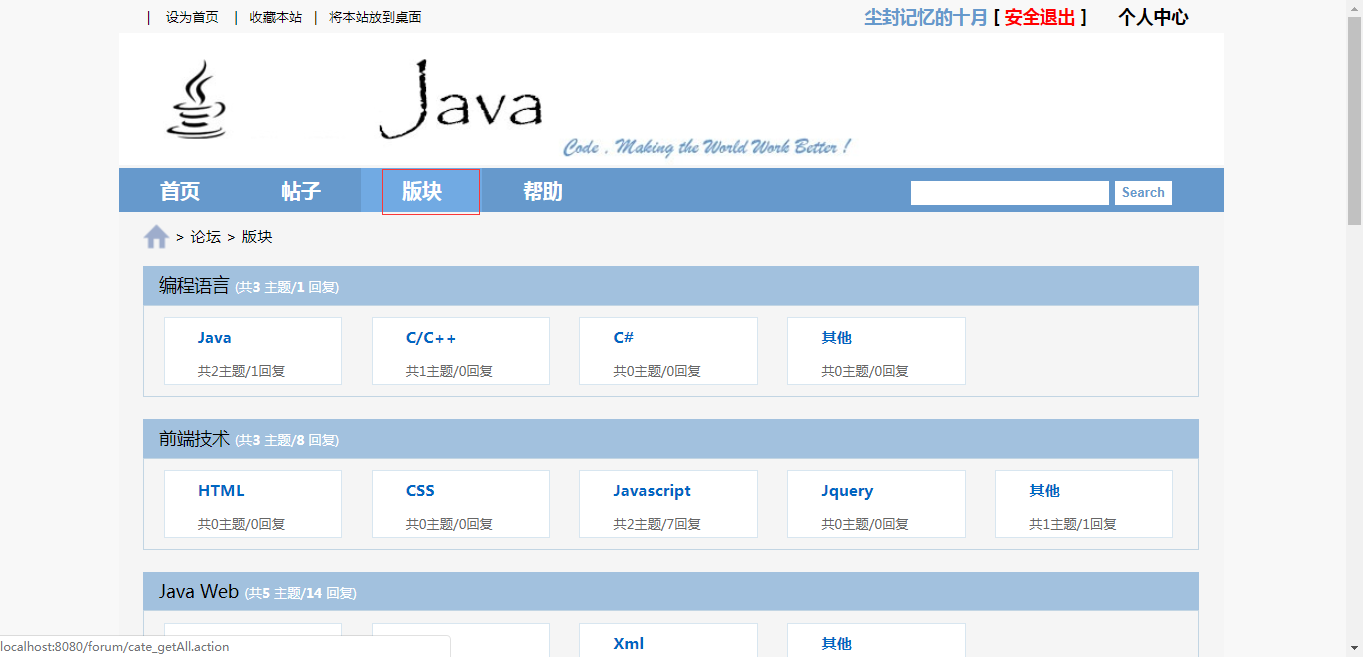Viewport: 1363px width, 657px height.
Task: Click the home breadcrumb icon
Action: [156, 237]
